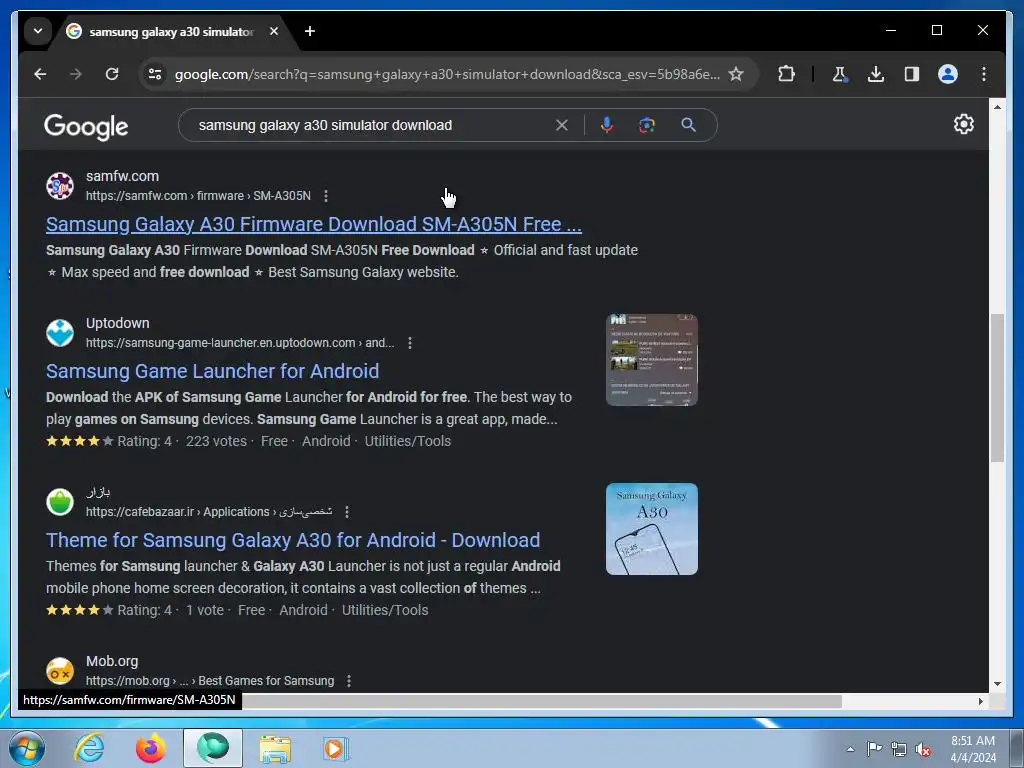Image resolution: width=1024 pixels, height=768 pixels.
Task: Open the media player taskbar icon
Action: (336, 748)
